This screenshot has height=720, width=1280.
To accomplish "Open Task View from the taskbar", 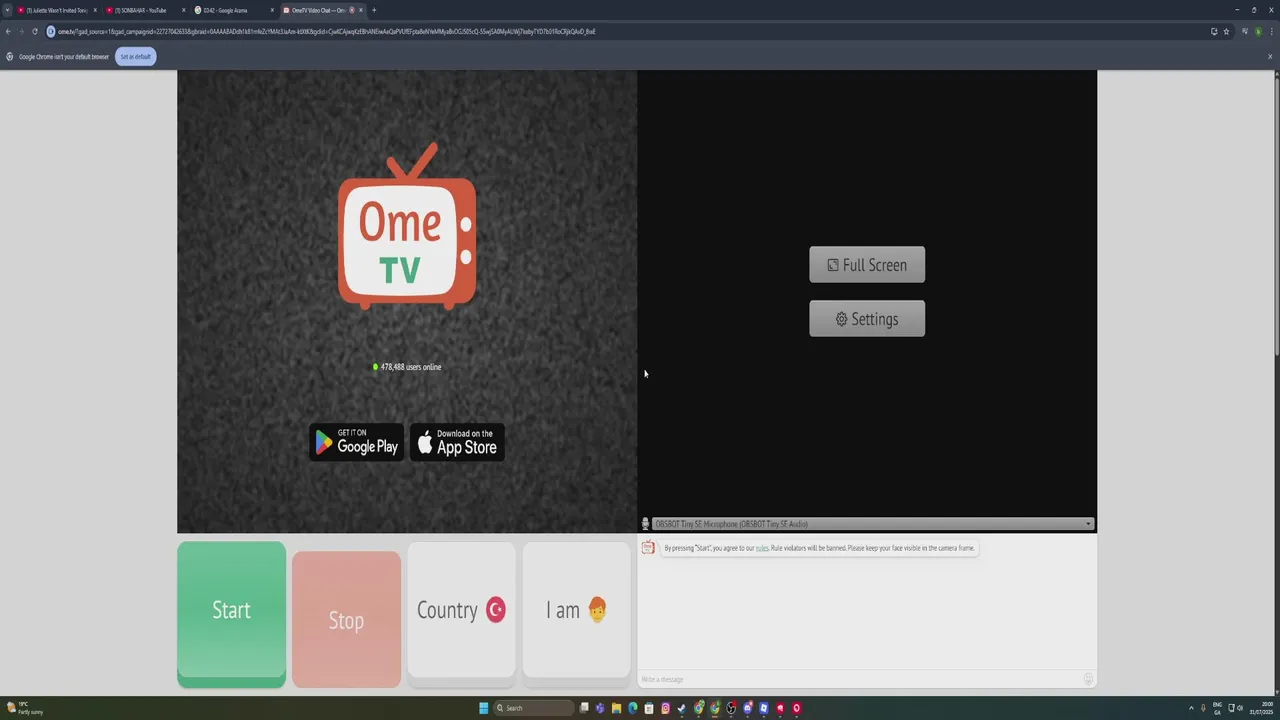I will click(x=584, y=708).
